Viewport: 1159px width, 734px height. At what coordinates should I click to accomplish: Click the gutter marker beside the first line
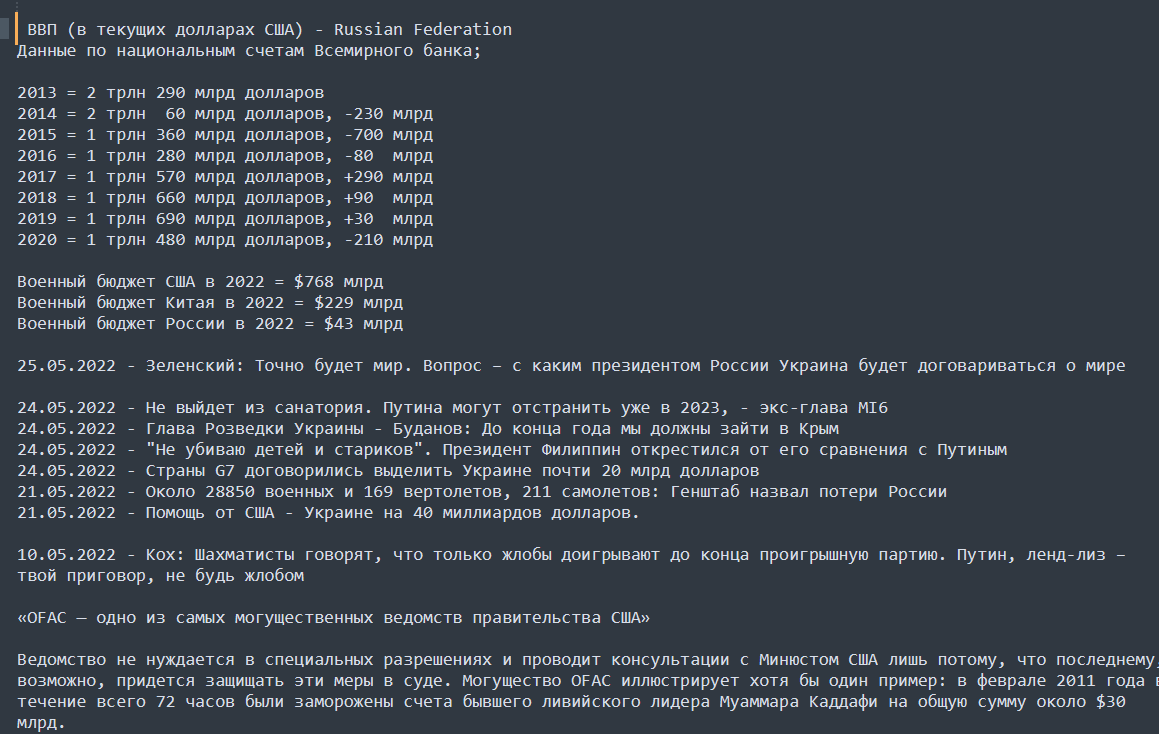tap(5, 29)
